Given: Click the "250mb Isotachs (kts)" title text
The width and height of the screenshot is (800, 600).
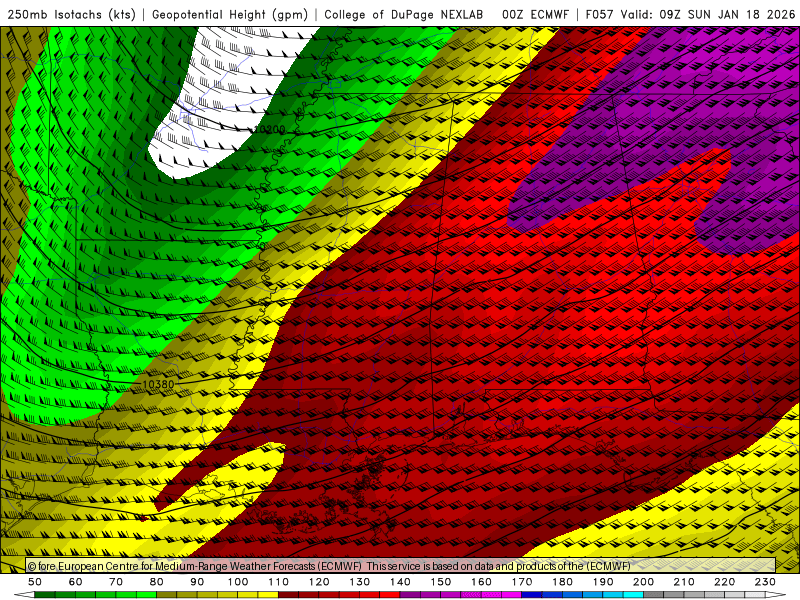Looking at the screenshot, I should pos(71,14).
